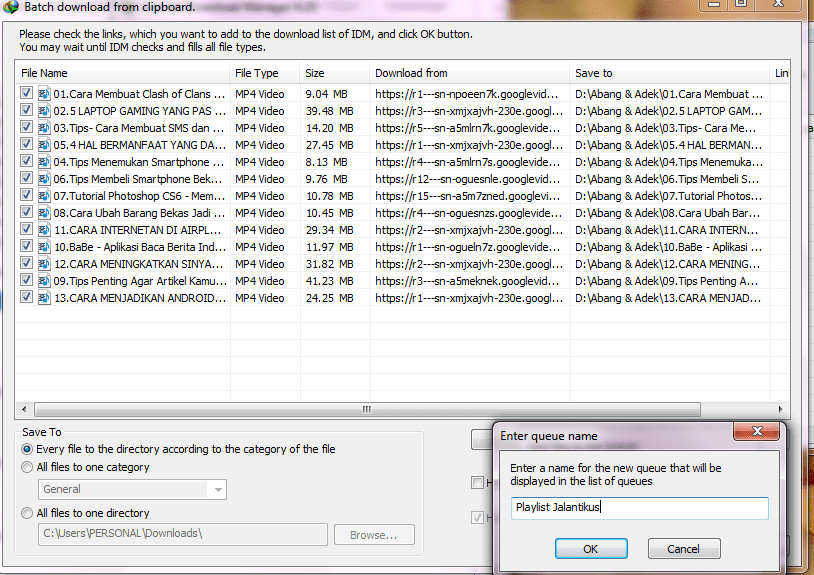The image size is (814, 575).
Task: Click the file icon for 06.Tips Membeli Smartphone
Action: coord(44,179)
